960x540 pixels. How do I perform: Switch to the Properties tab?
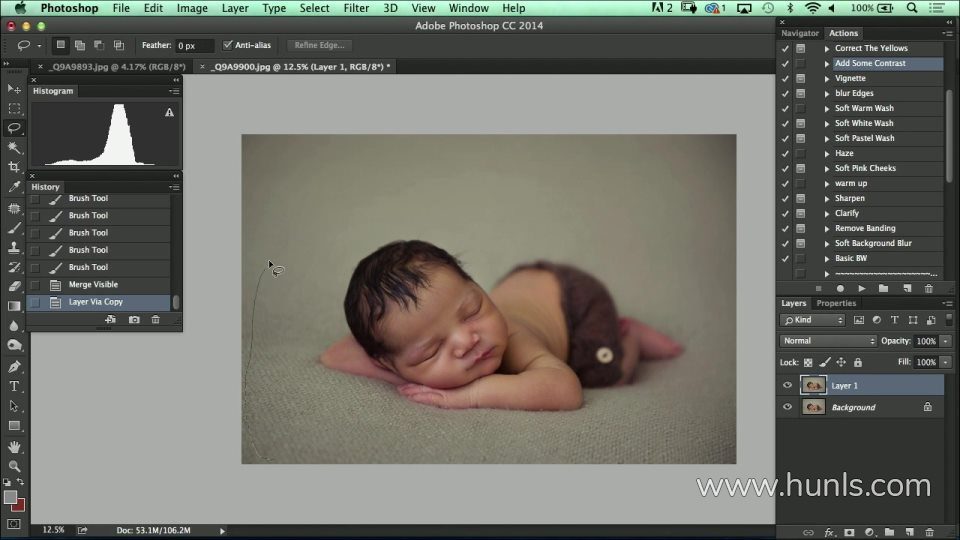click(836, 303)
